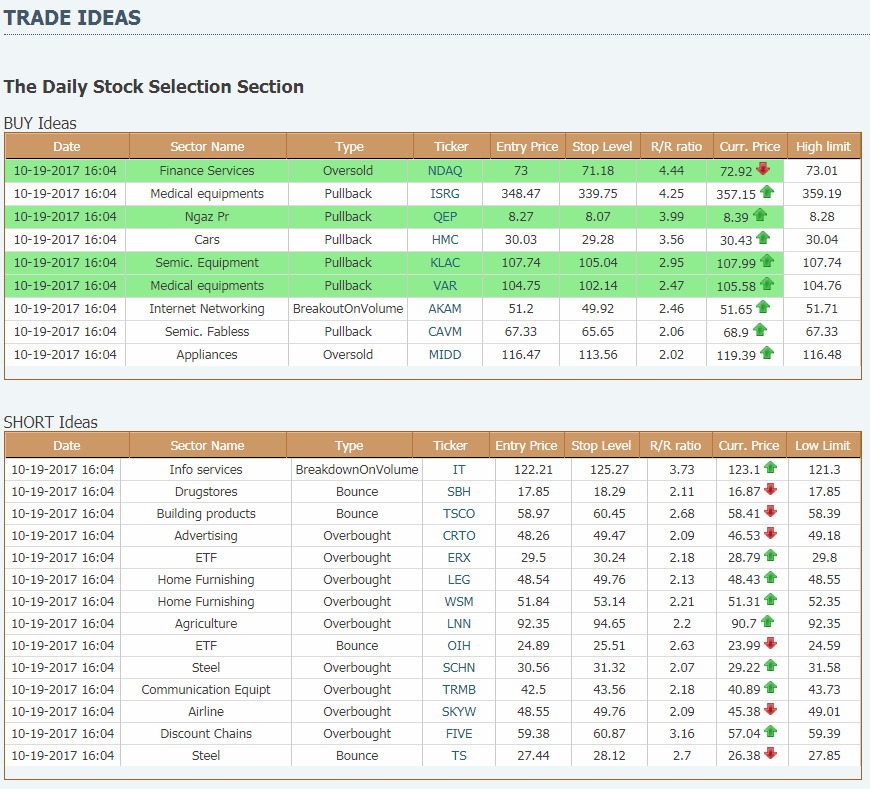Open the SKYW ticker link
Image resolution: width=870 pixels, height=789 pixels.
pos(459,712)
